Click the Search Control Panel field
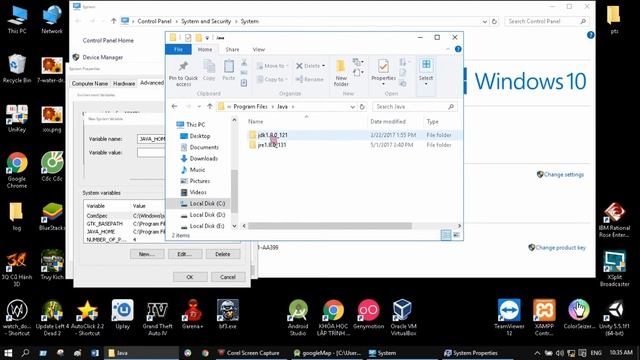This screenshot has width=640, height=360. (x=546, y=21)
